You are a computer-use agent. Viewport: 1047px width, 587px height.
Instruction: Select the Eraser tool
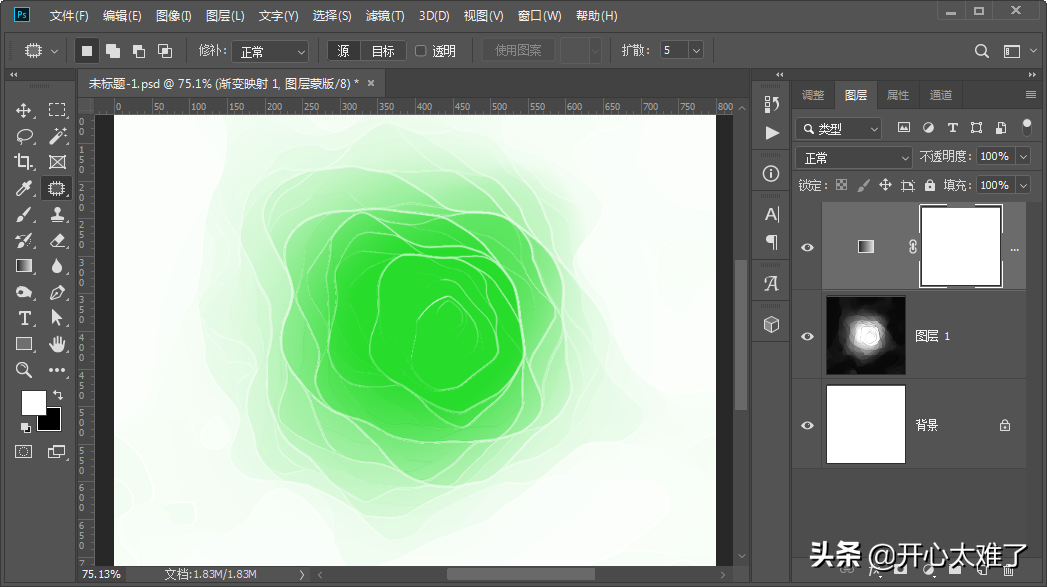coord(57,240)
